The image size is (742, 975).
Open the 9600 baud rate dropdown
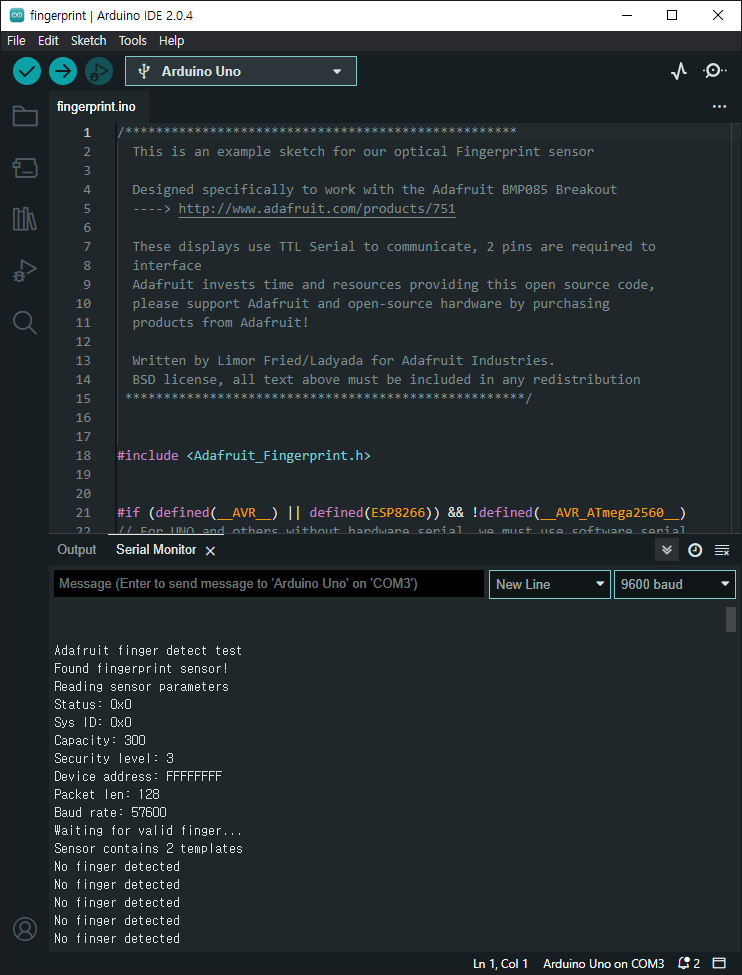675,585
